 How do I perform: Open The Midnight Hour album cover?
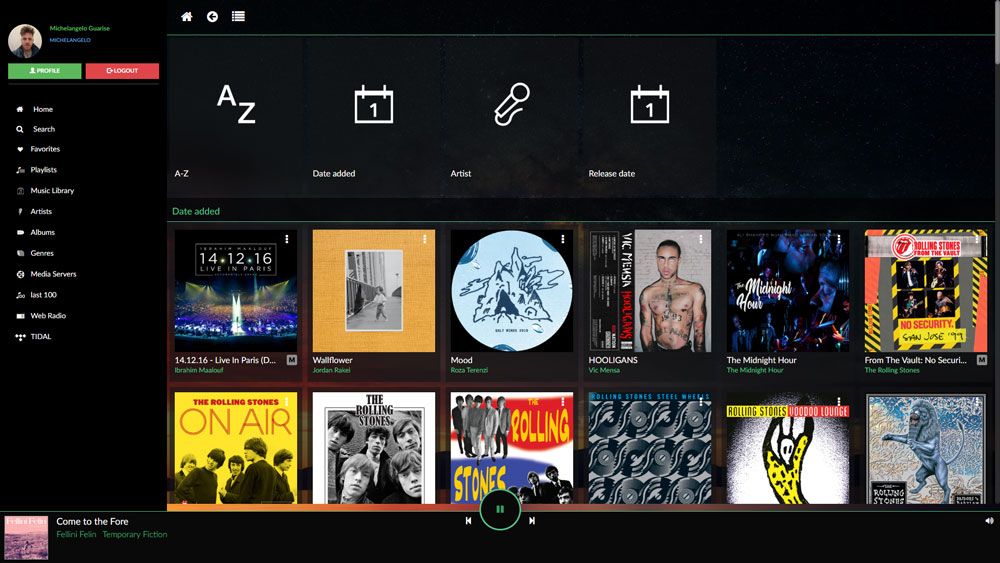coord(787,291)
